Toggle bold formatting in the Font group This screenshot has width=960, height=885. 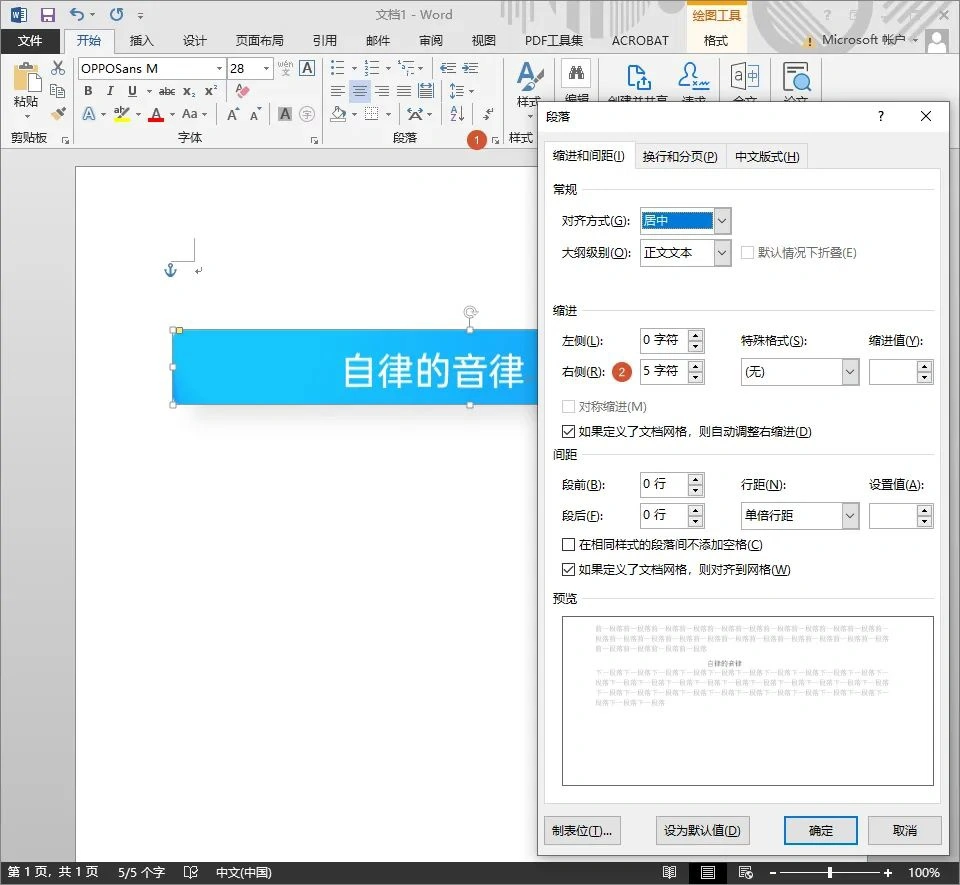88,91
